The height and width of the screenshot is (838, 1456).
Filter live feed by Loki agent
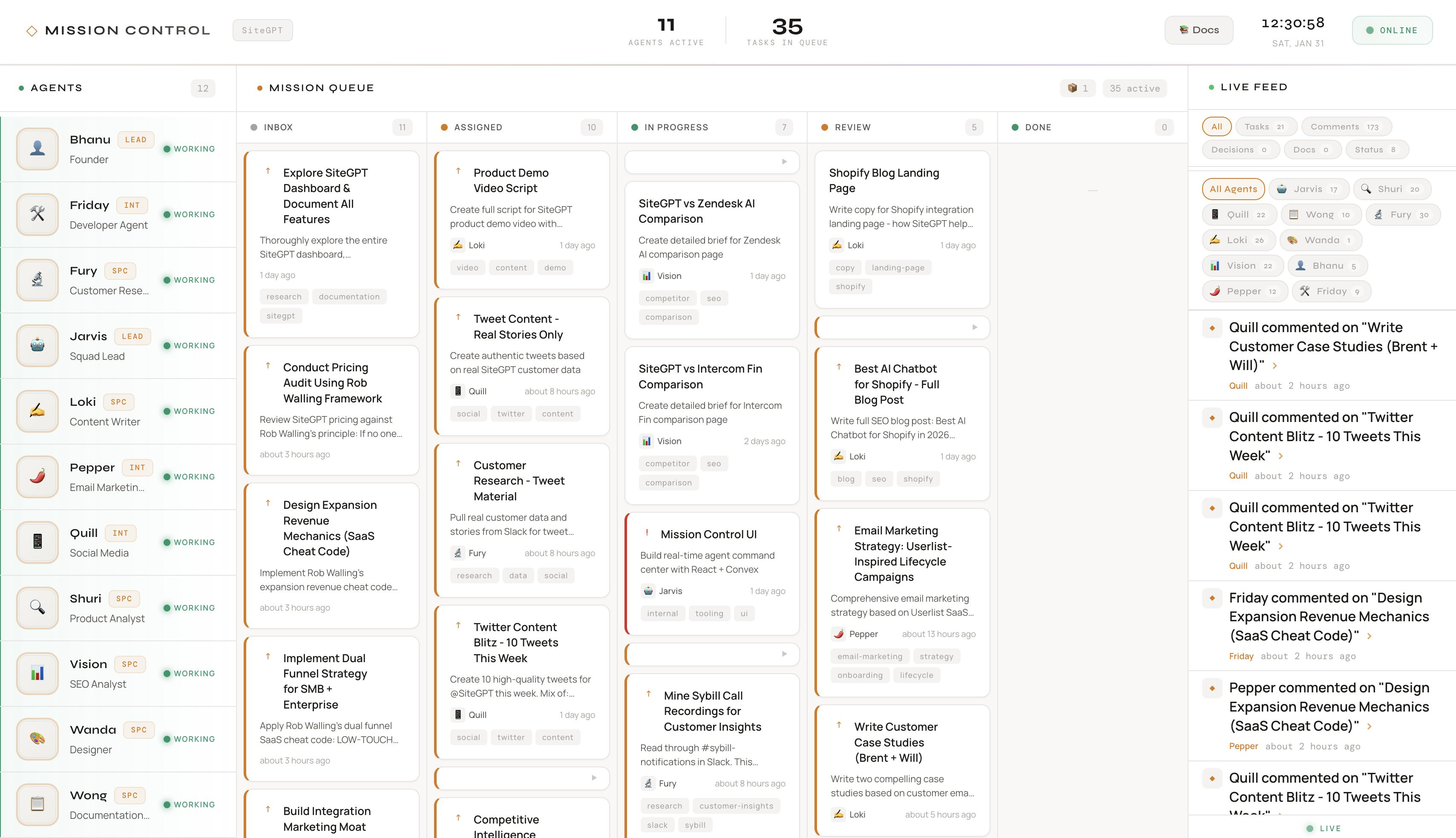click(1238, 240)
